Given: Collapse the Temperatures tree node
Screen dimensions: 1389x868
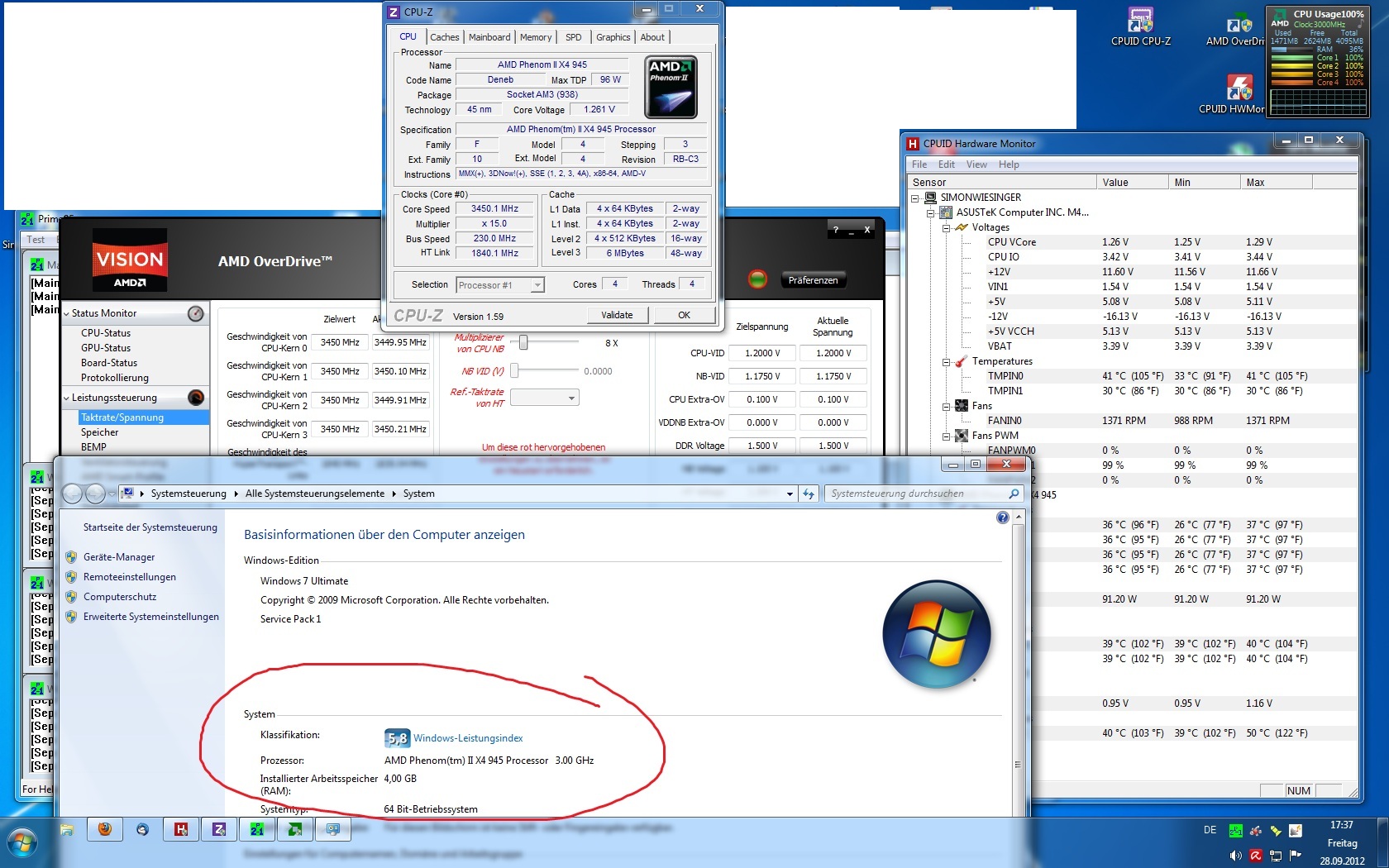Looking at the screenshot, I should (947, 362).
